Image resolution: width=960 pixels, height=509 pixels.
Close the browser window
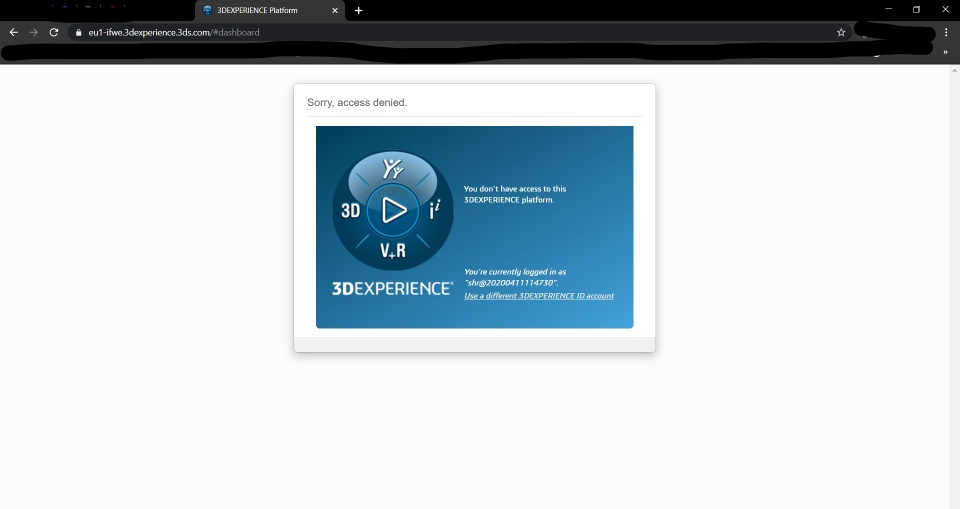(945, 9)
